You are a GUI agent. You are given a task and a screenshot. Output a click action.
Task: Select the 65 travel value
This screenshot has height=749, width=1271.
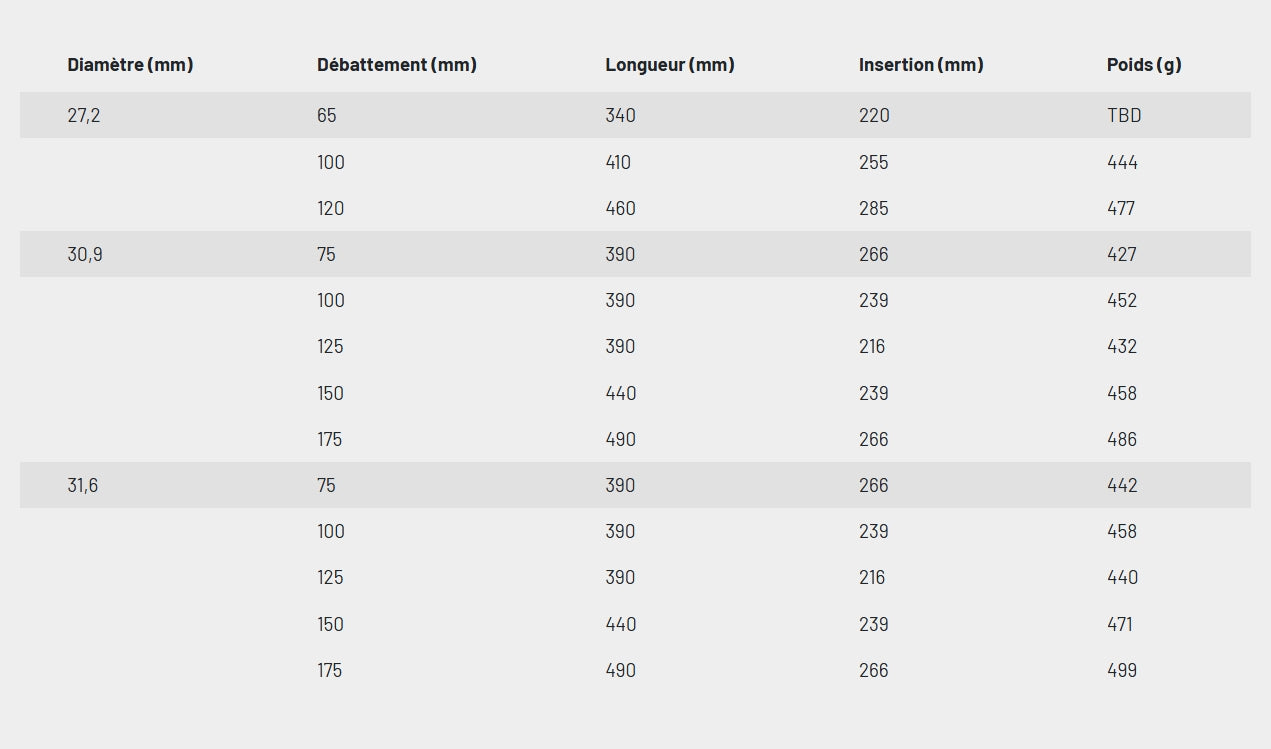[x=327, y=116]
